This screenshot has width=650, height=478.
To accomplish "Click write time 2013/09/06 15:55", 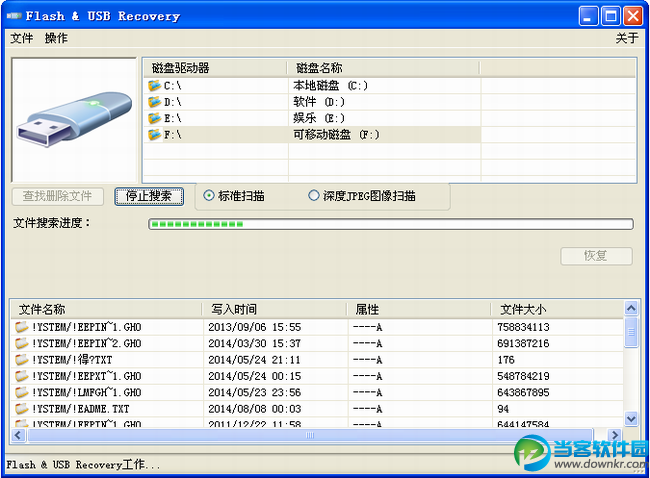I will click(x=255, y=327).
